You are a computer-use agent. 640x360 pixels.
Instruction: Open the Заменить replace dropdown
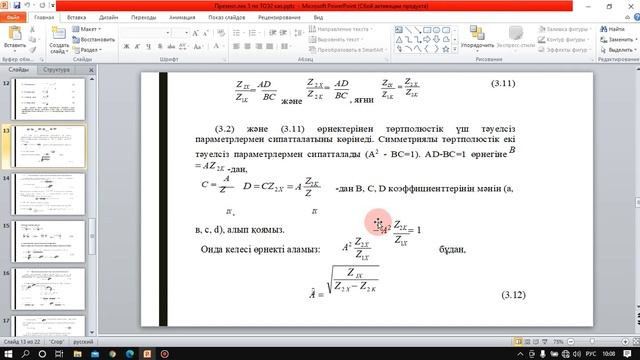(618, 40)
